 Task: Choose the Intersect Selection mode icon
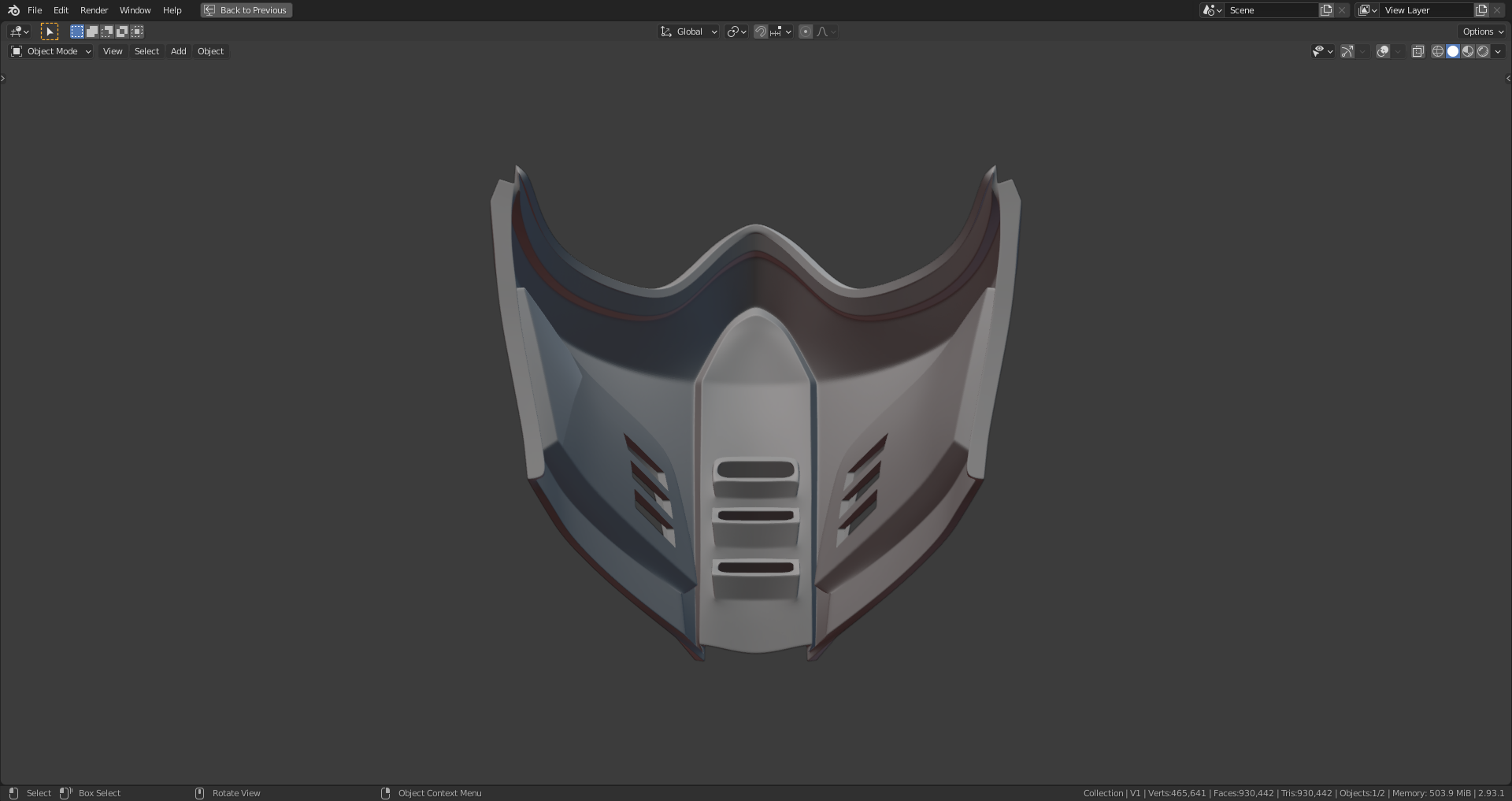[137, 32]
